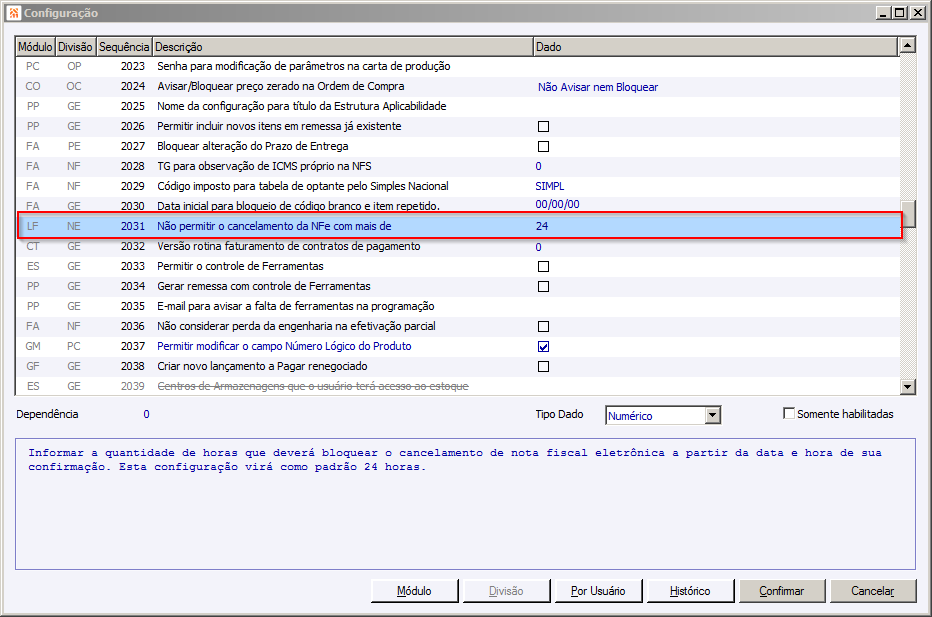Click the '24' value in row 2031
Viewport: 932px width, 617px height.
tap(542, 226)
